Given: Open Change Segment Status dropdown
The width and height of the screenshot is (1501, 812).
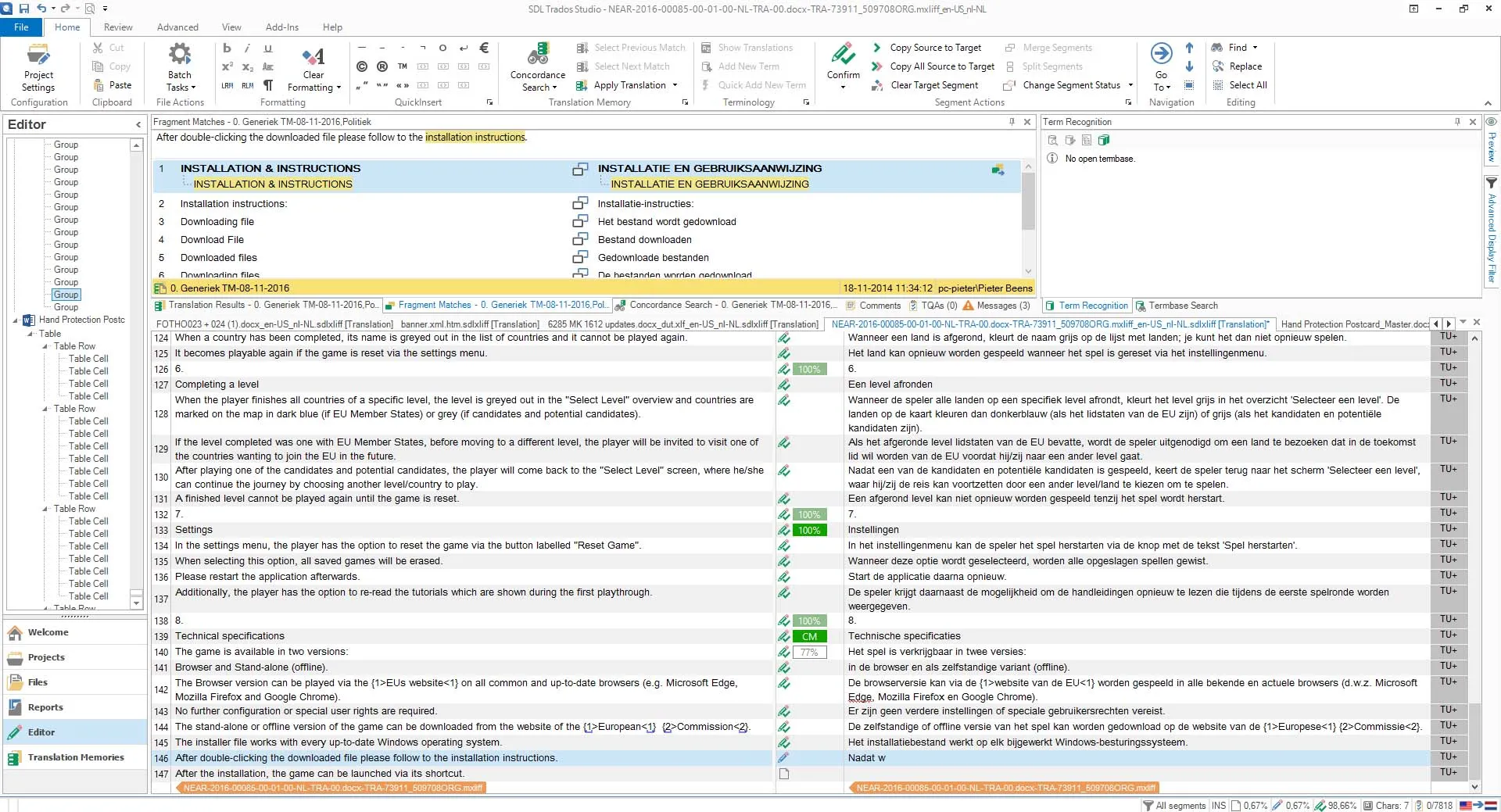Looking at the screenshot, I should pos(1130,85).
